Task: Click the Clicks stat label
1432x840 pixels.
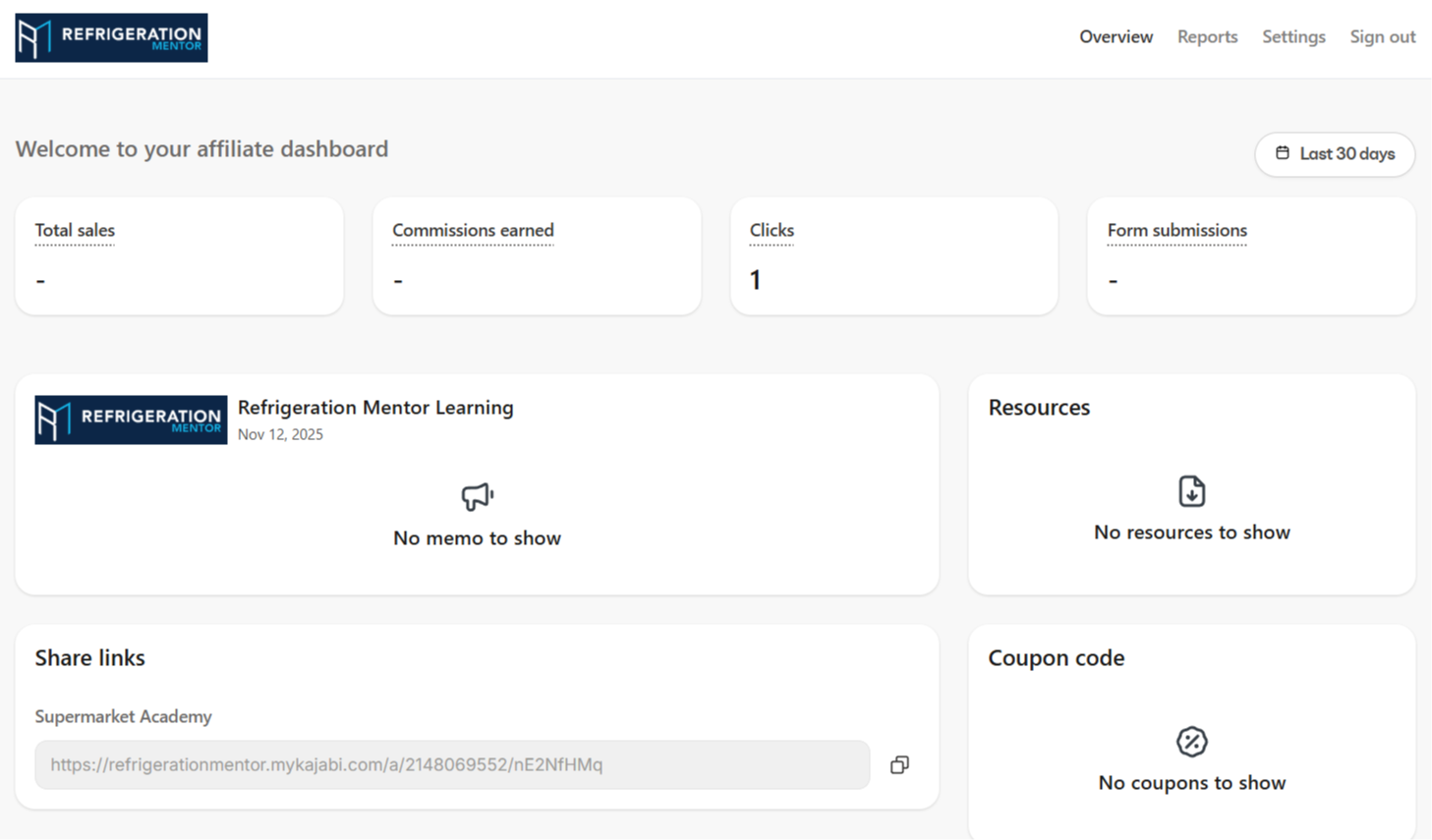Action: pos(772,230)
